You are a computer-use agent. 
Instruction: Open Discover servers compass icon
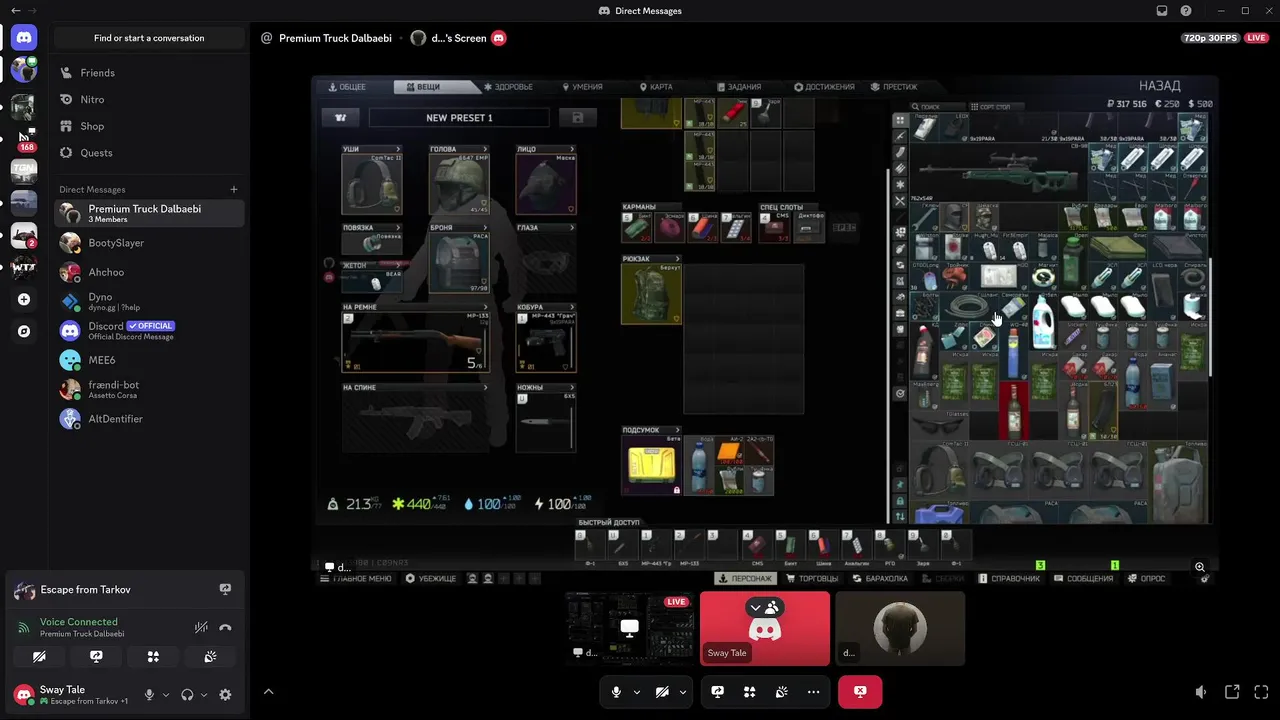point(24,331)
